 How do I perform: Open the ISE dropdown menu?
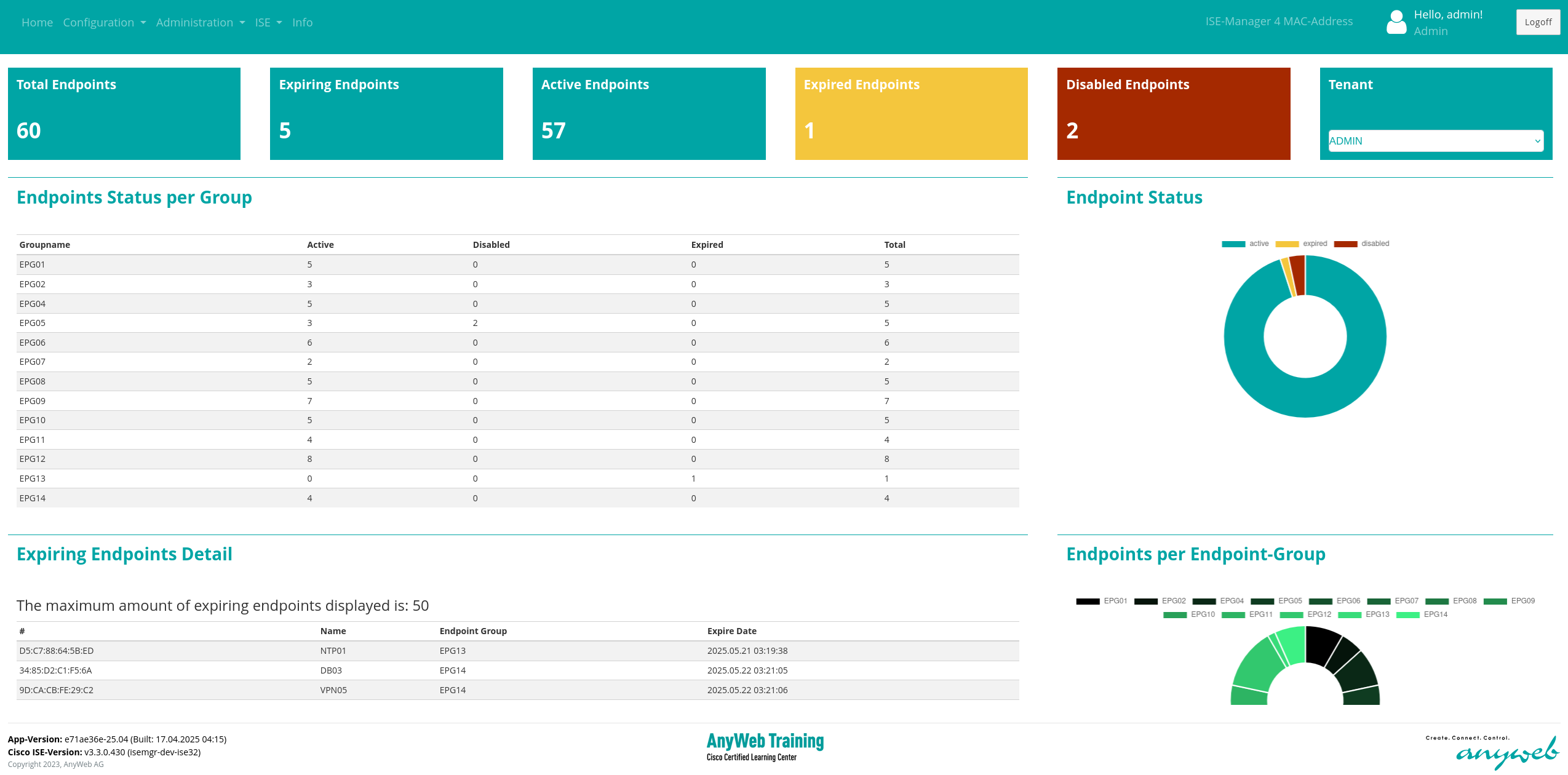(x=268, y=23)
